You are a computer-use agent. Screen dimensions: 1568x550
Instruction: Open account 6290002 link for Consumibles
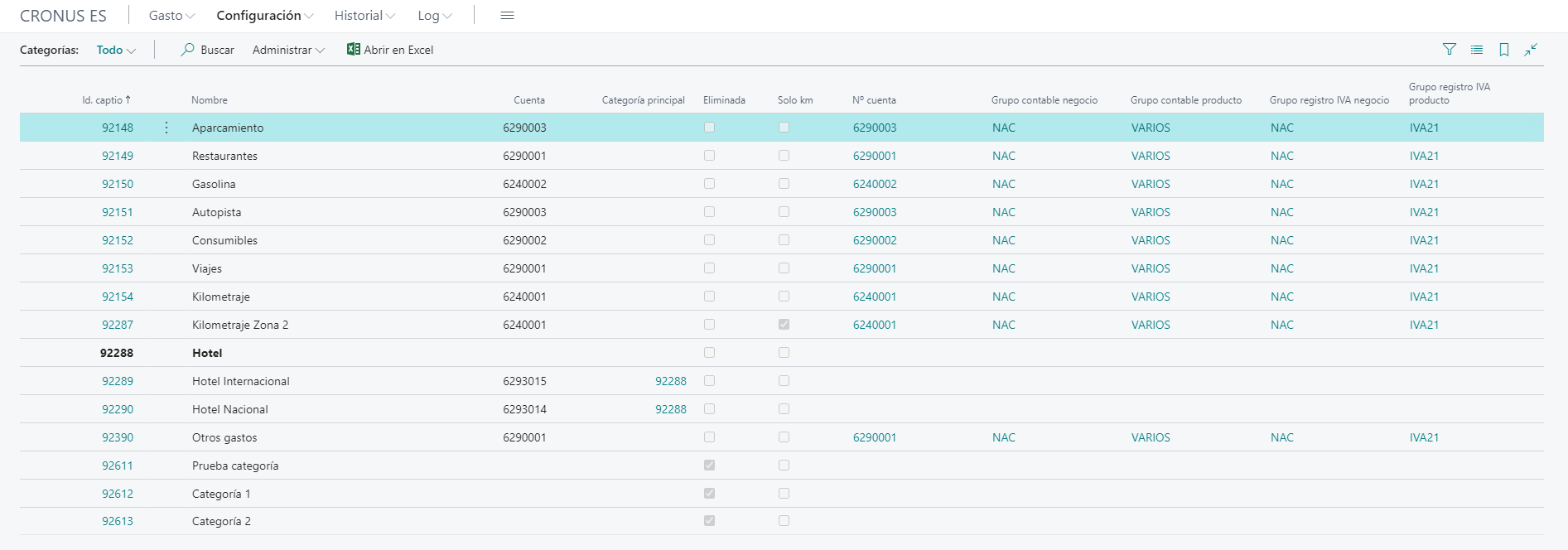875,240
